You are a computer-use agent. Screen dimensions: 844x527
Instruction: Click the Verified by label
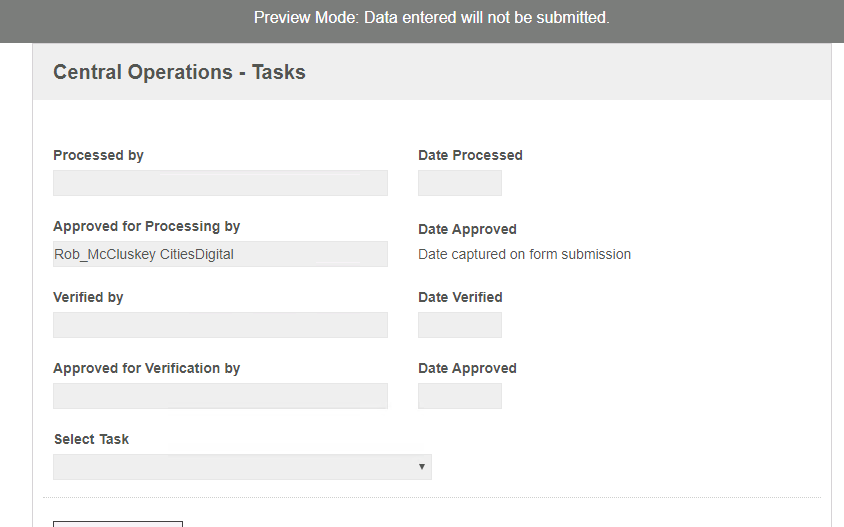coord(88,297)
